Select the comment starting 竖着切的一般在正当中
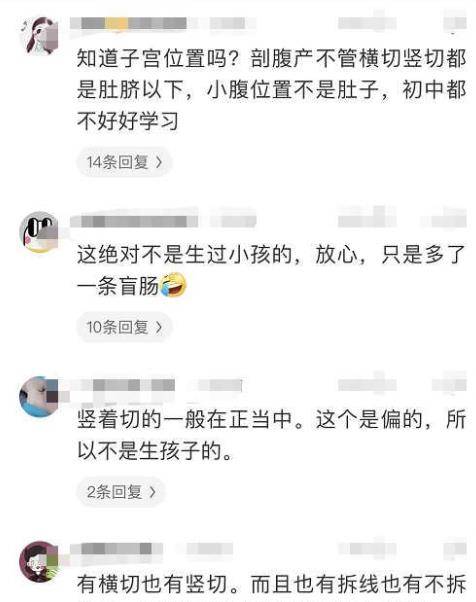 pos(271,435)
